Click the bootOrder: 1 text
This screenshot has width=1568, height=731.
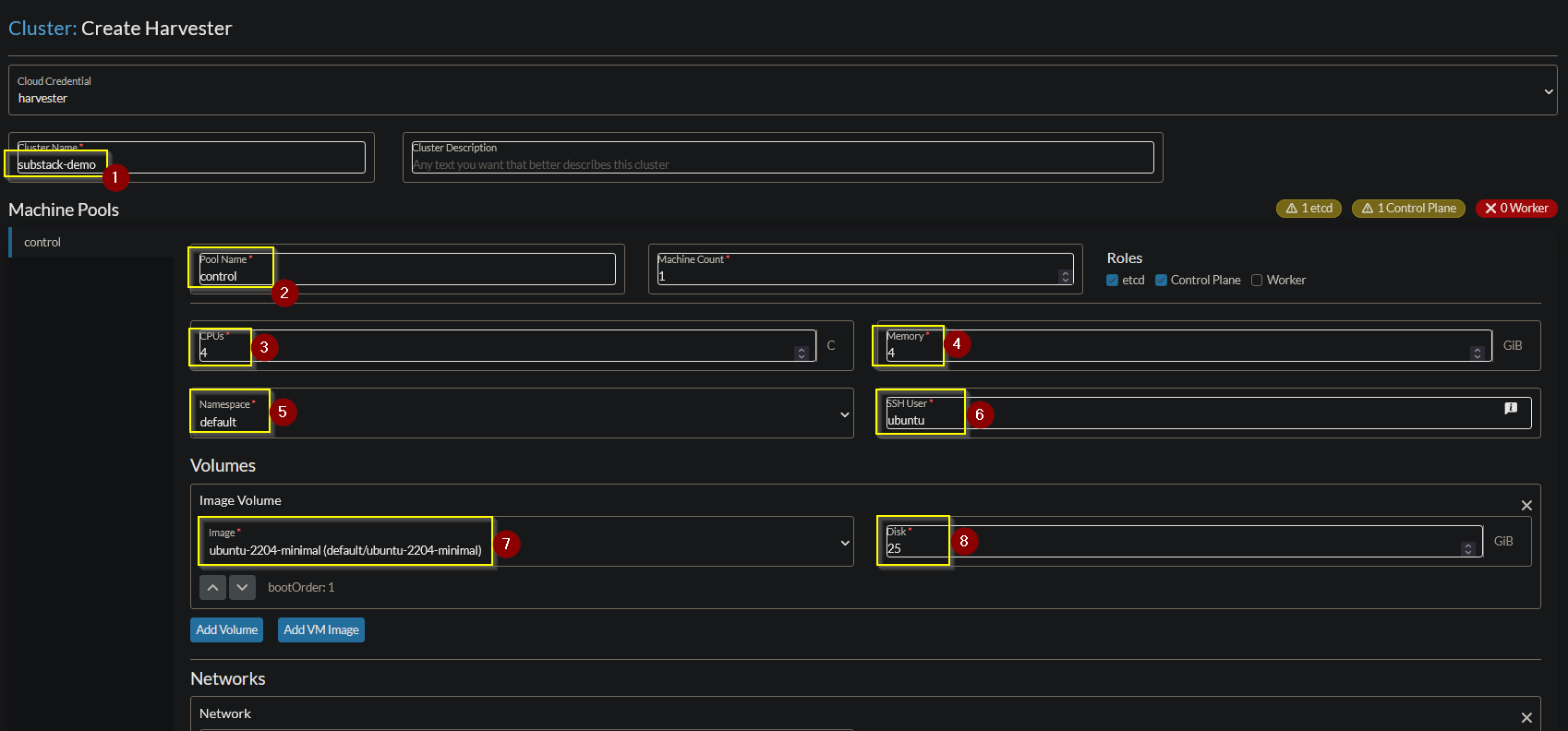(301, 588)
